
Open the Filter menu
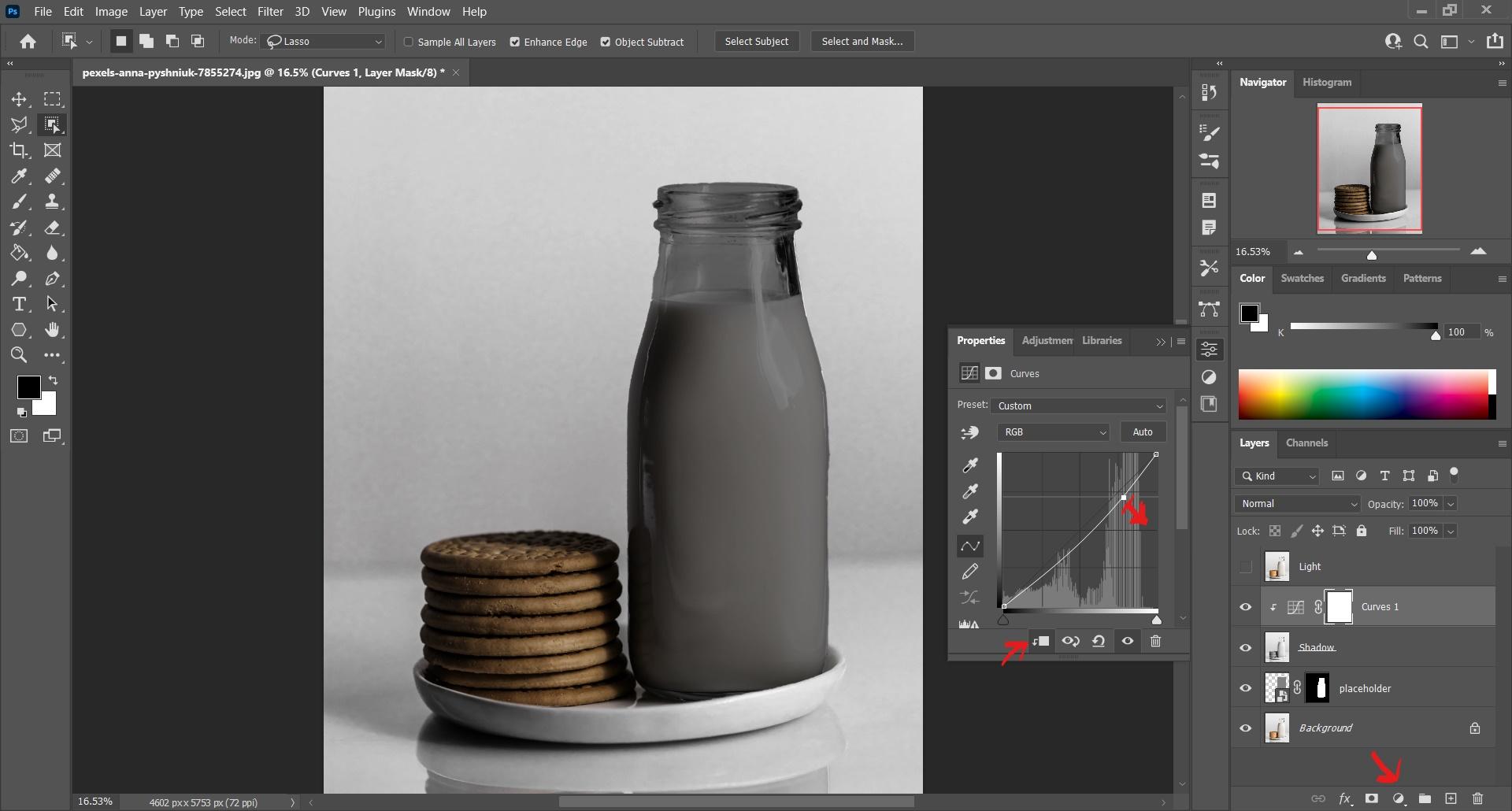pyautogui.click(x=270, y=12)
